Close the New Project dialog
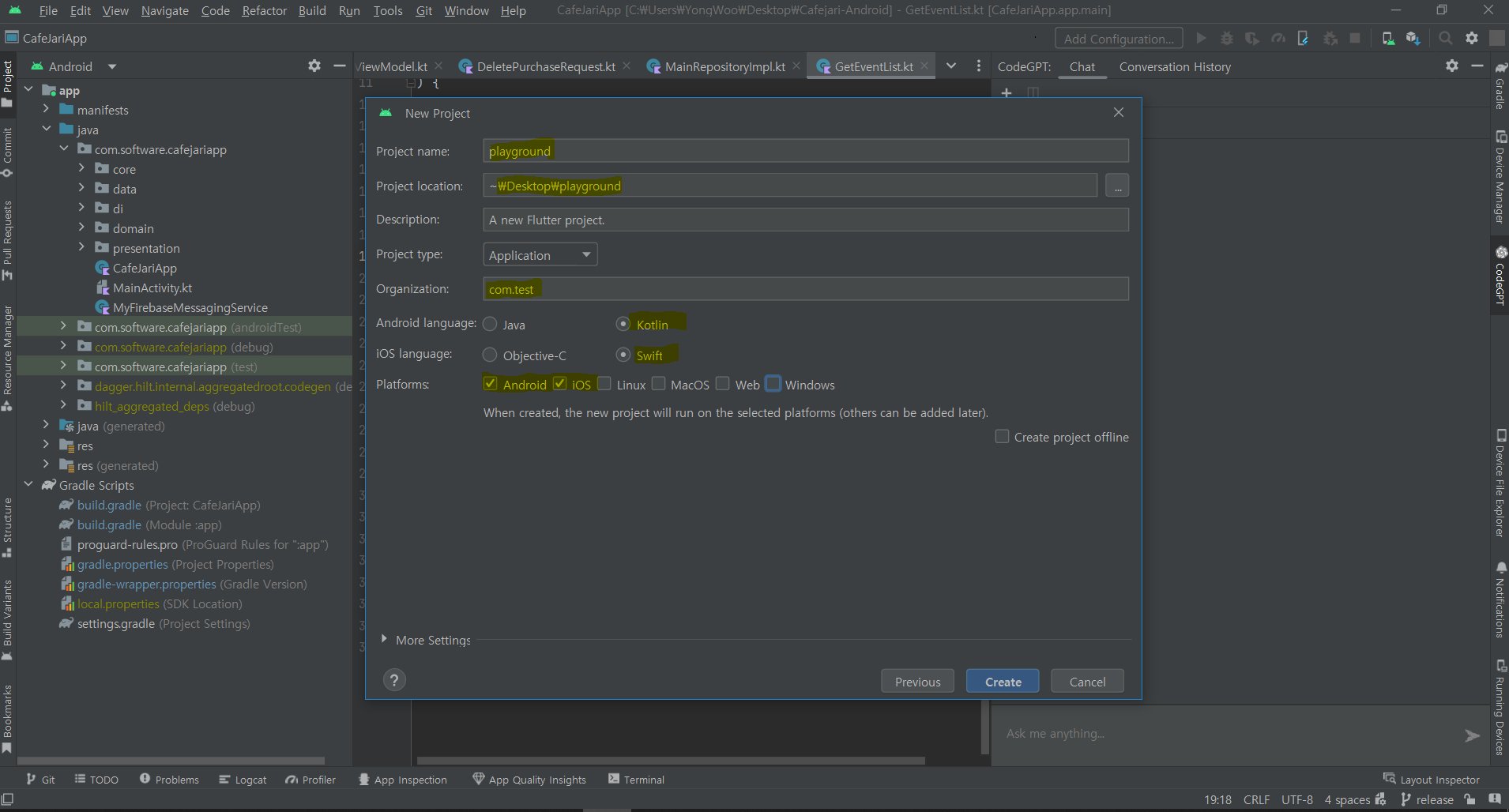The width and height of the screenshot is (1509, 812). point(1119,112)
